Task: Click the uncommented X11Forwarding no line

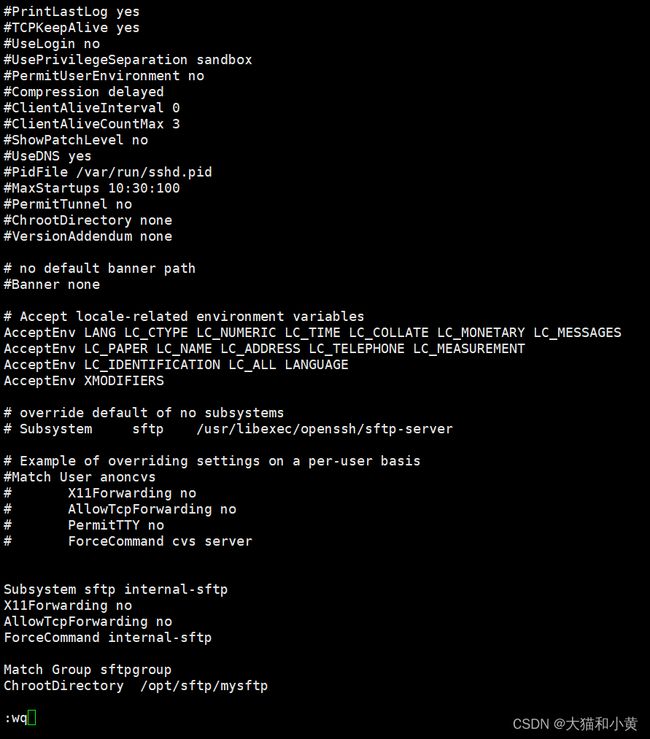Action: pyautogui.click(x=68, y=606)
